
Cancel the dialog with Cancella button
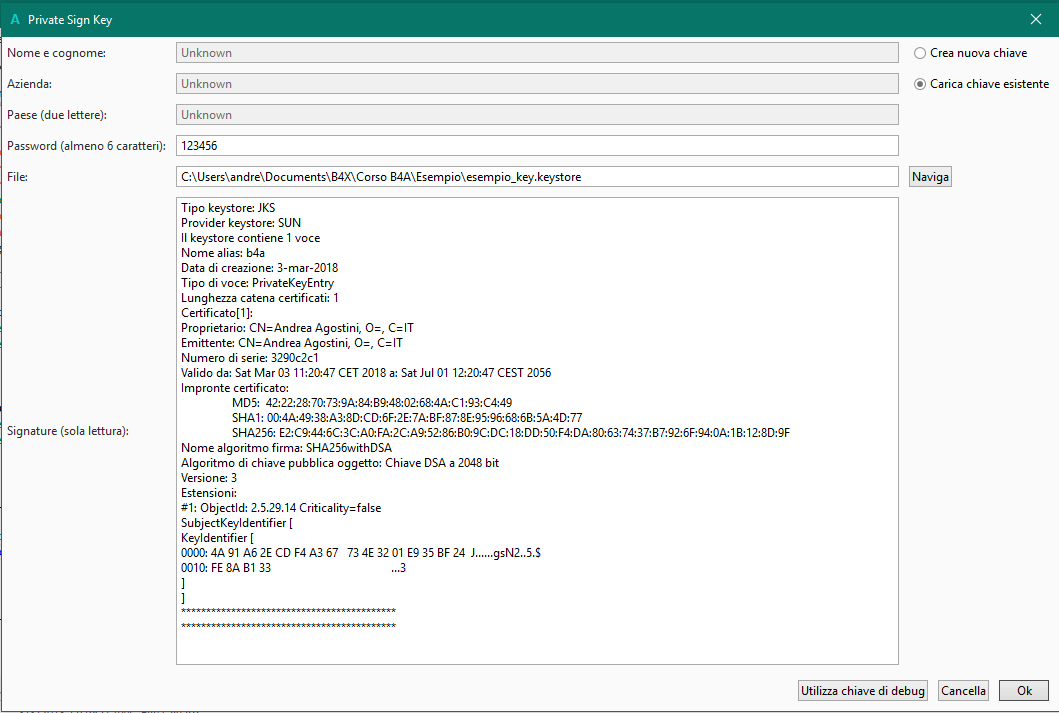click(x=963, y=691)
